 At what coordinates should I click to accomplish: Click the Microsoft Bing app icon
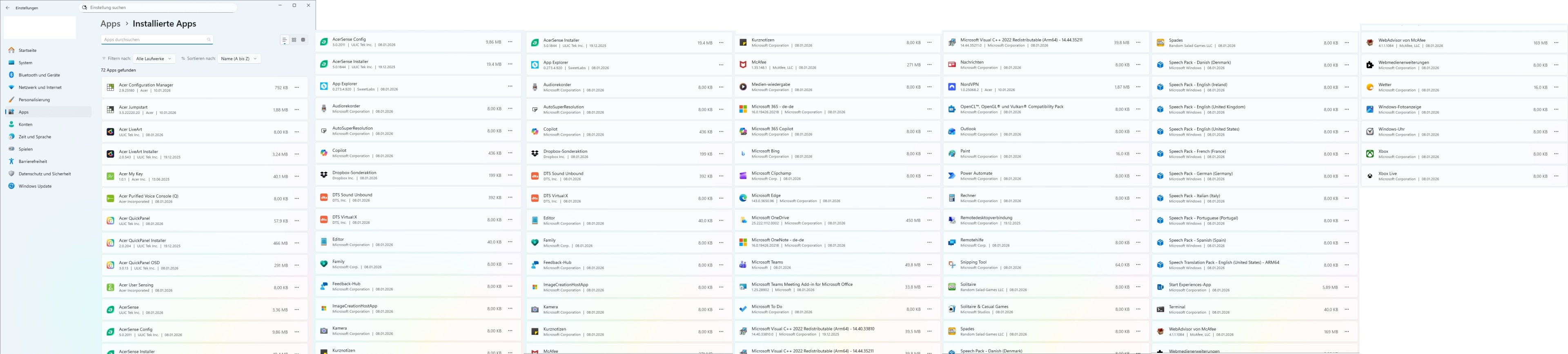pos(743,154)
